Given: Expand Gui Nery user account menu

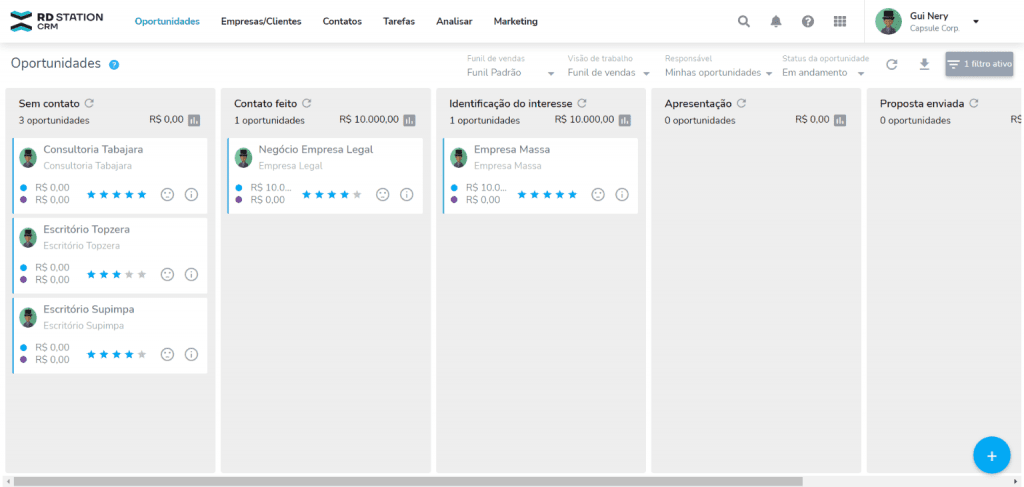Looking at the screenshot, I should pyautogui.click(x=976, y=21).
